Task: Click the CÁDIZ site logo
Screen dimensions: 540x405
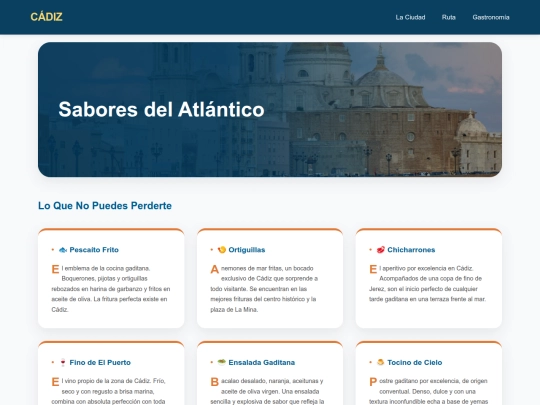Action: pyautogui.click(x=46, y=17)
